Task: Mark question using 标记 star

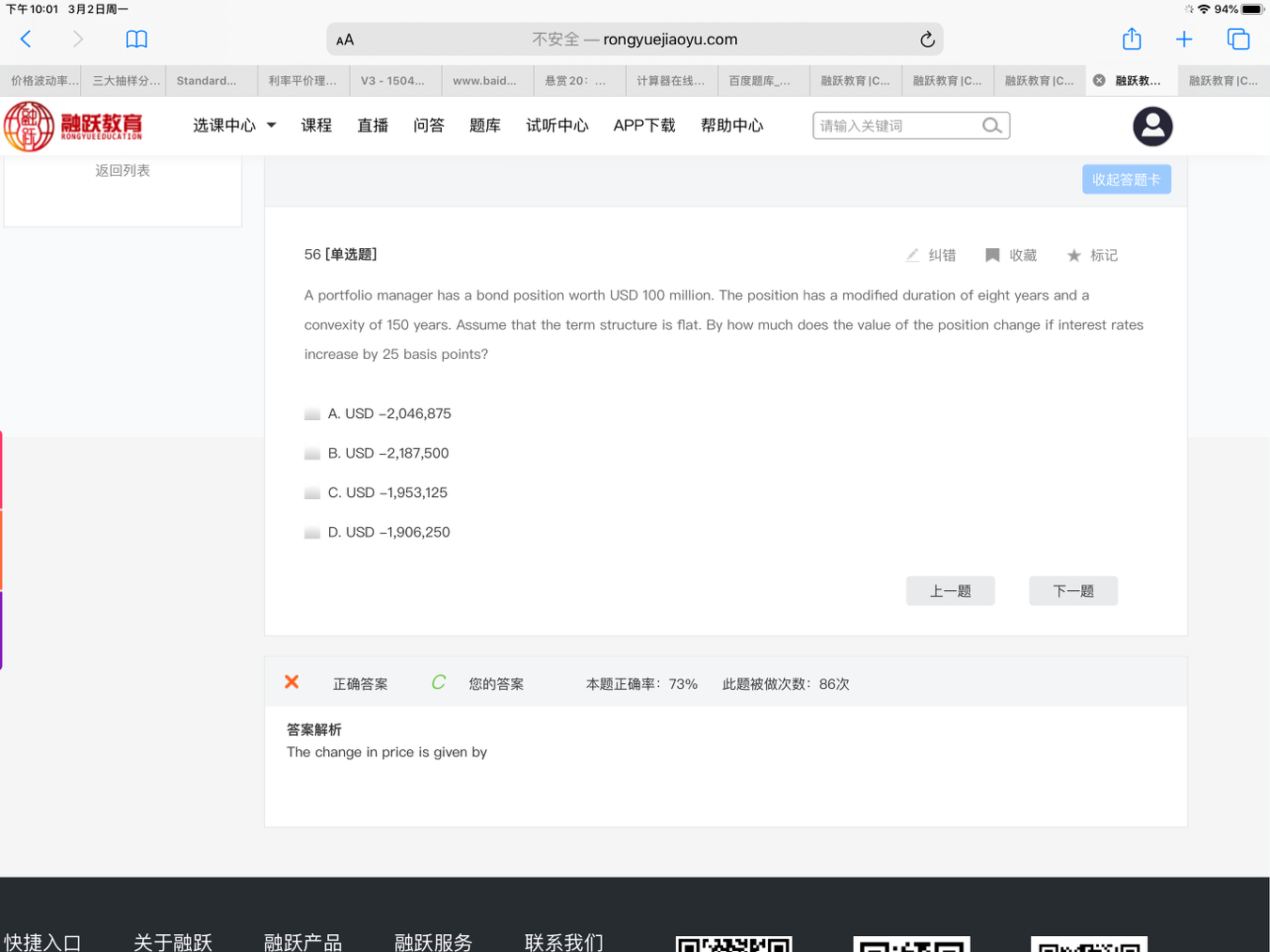Action: 1092,256
